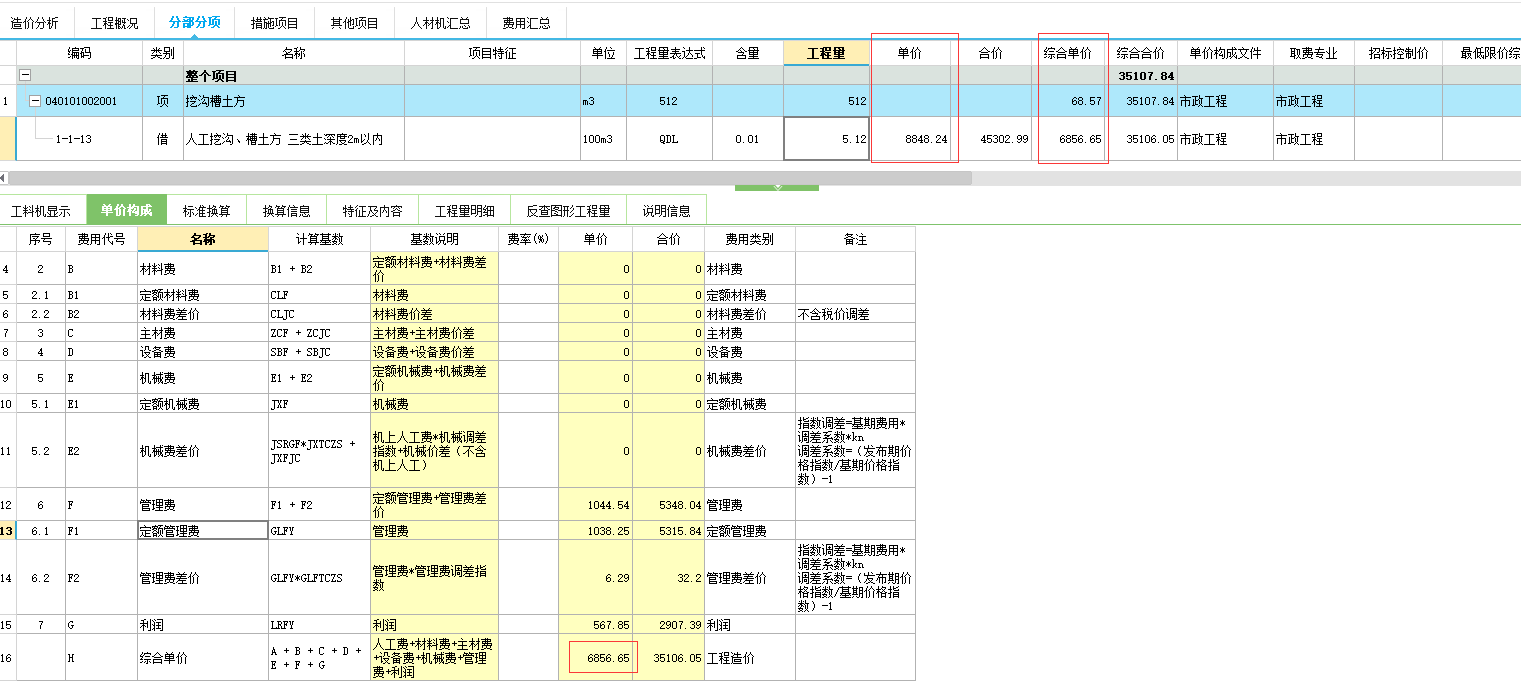This screenshot has width=1521, height=686.
Task: Go to the 费用汇总 tab
Action: pos(527,22)
